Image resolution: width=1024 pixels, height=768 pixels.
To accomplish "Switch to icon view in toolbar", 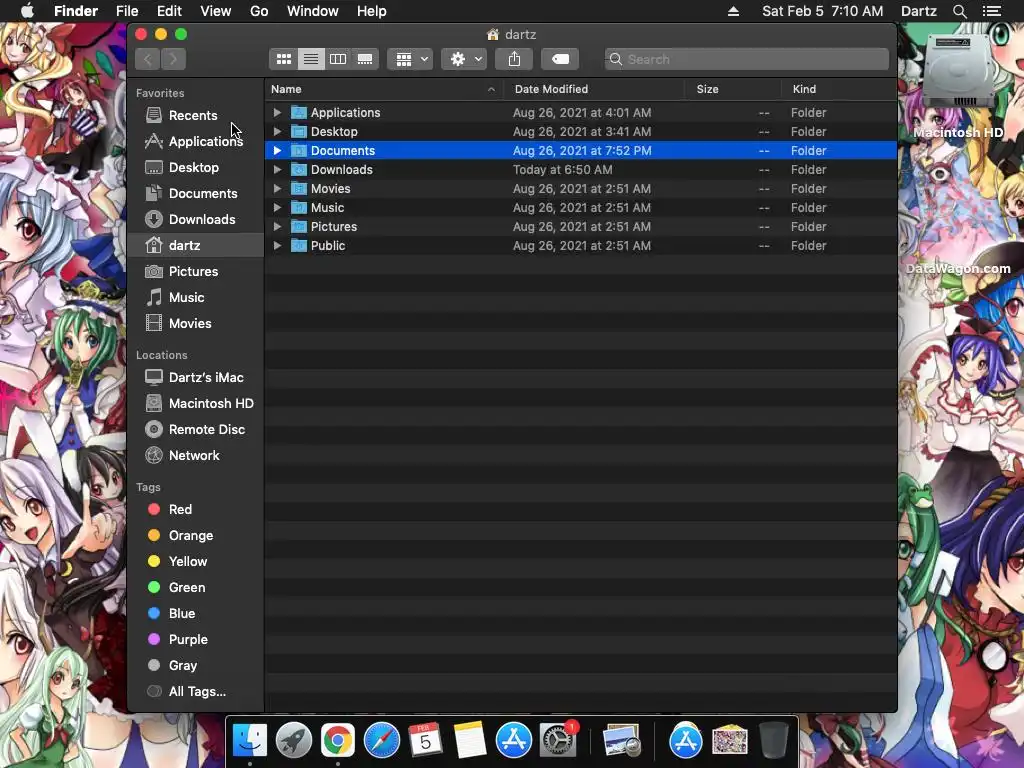I will 283,59.
